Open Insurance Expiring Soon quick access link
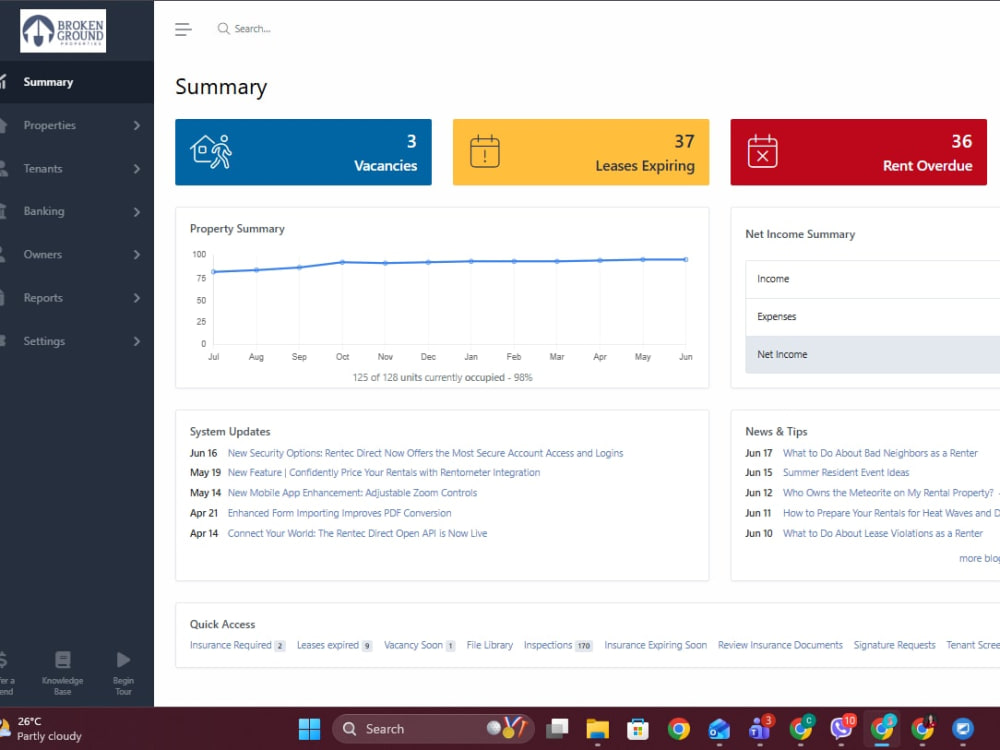The height and width of the screenshot is (750, 1000). [656, 645]
